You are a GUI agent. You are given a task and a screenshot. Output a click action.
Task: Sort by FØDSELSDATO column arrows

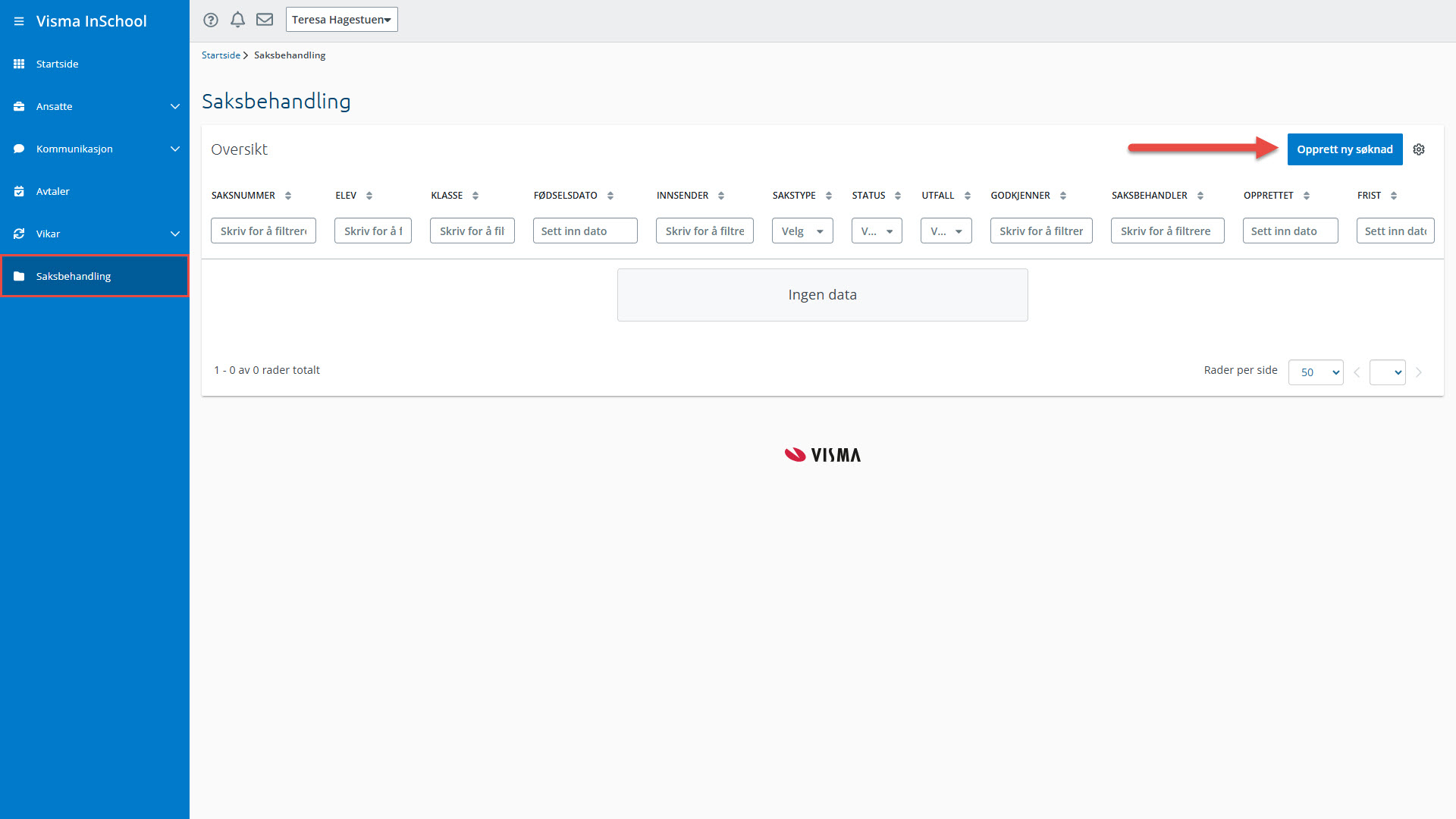(610, 196)
